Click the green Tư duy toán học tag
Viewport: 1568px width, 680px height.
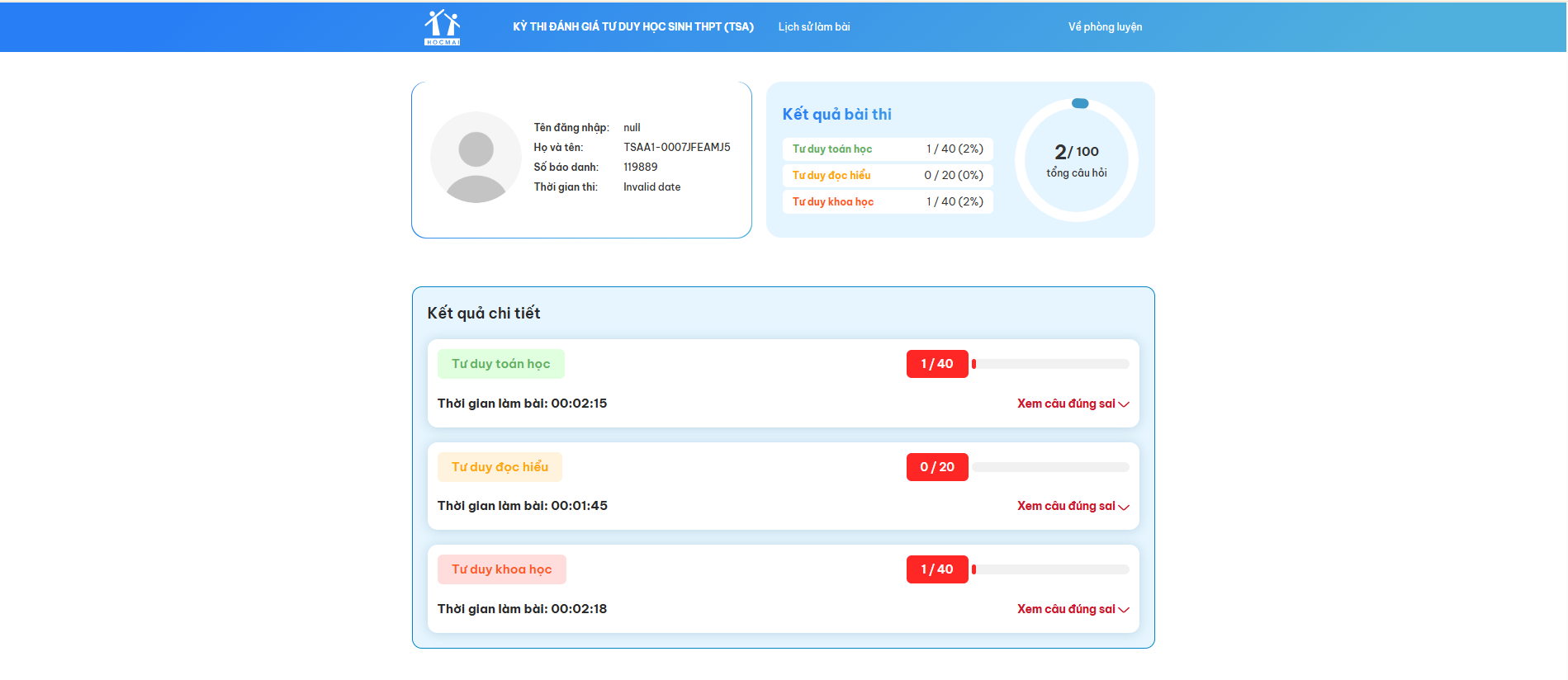(x=500, y=364)
